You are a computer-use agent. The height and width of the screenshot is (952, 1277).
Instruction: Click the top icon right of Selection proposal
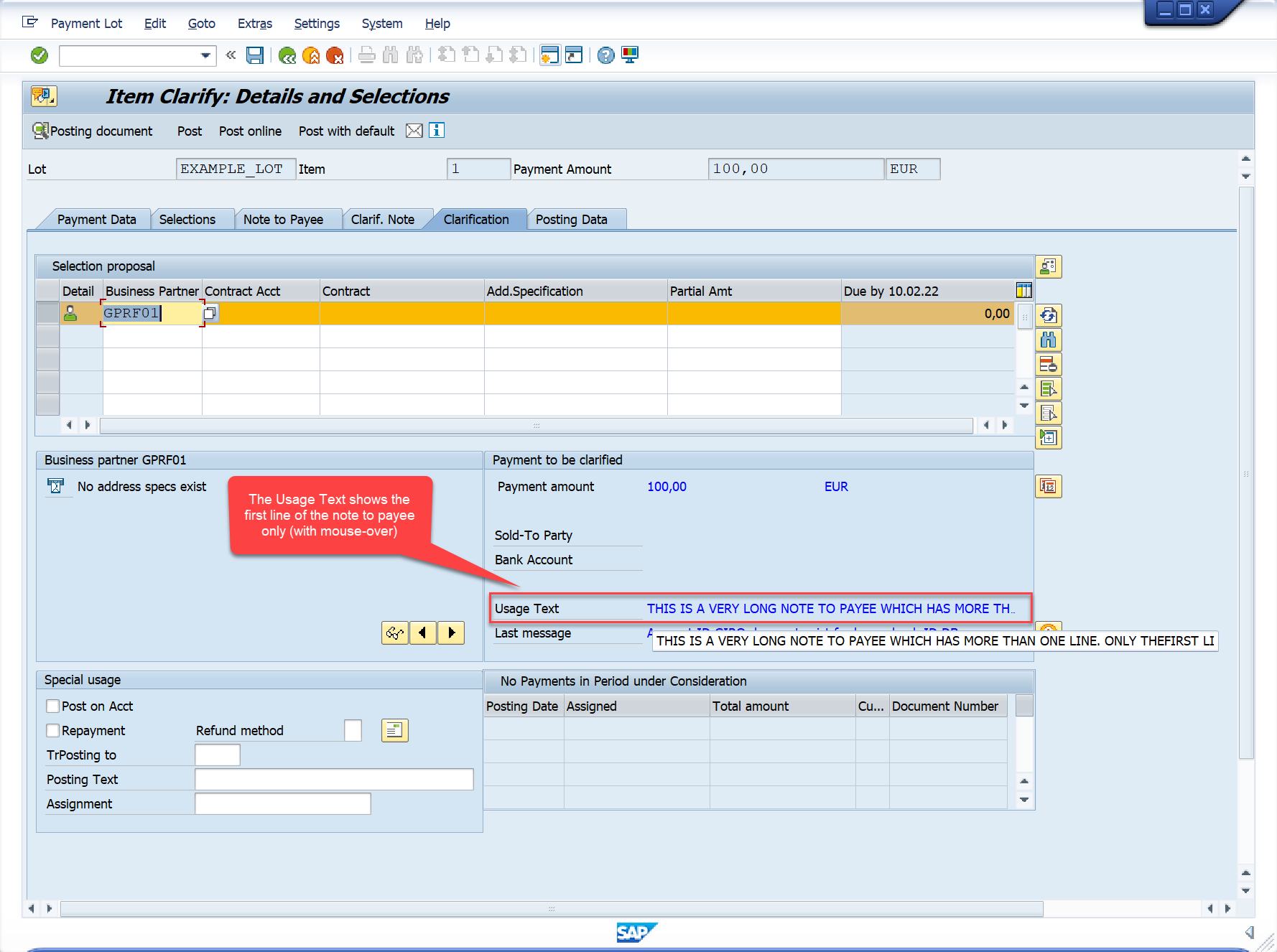click(1049, 267)
